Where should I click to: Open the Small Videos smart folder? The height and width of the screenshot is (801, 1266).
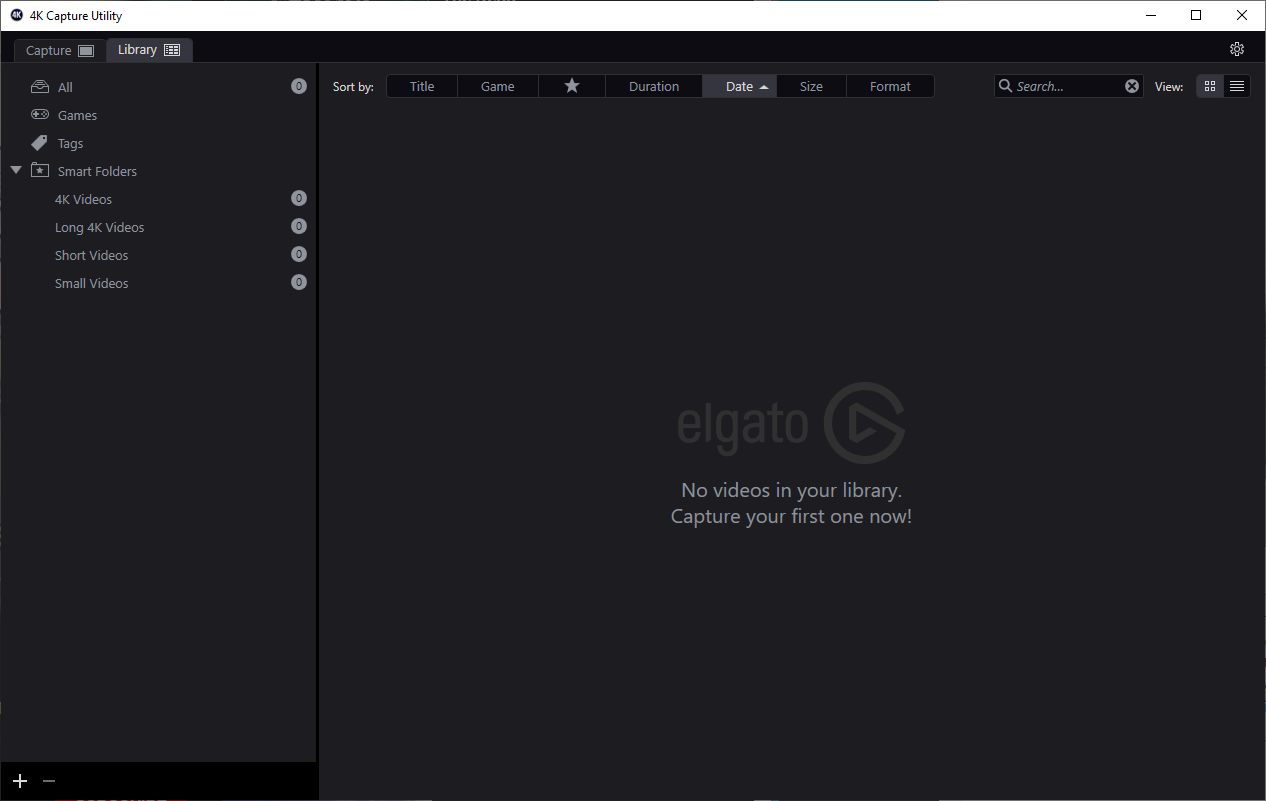click(158, 283)
